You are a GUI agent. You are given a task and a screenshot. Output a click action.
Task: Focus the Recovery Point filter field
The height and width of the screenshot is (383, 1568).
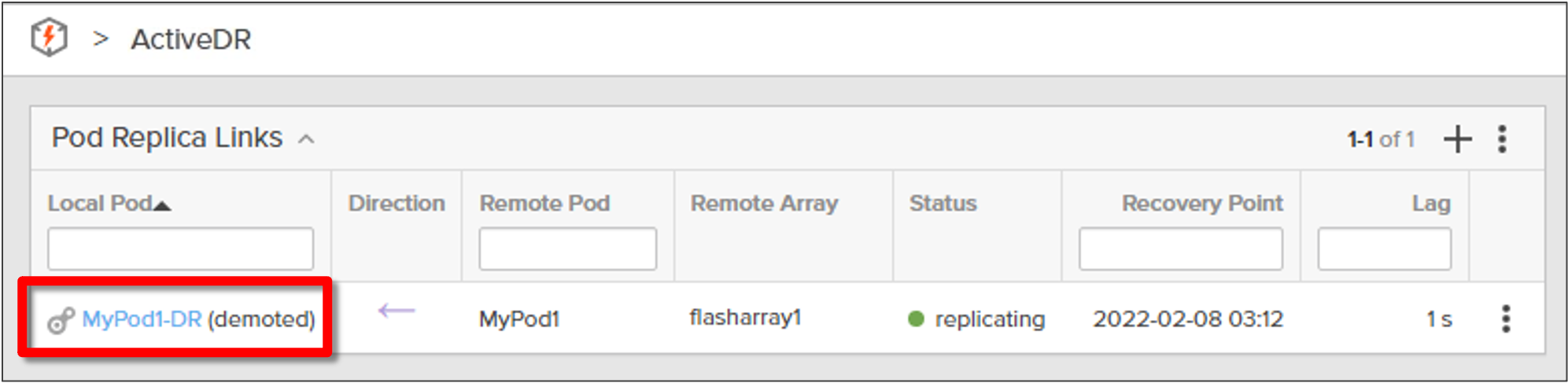(1180, 249)
